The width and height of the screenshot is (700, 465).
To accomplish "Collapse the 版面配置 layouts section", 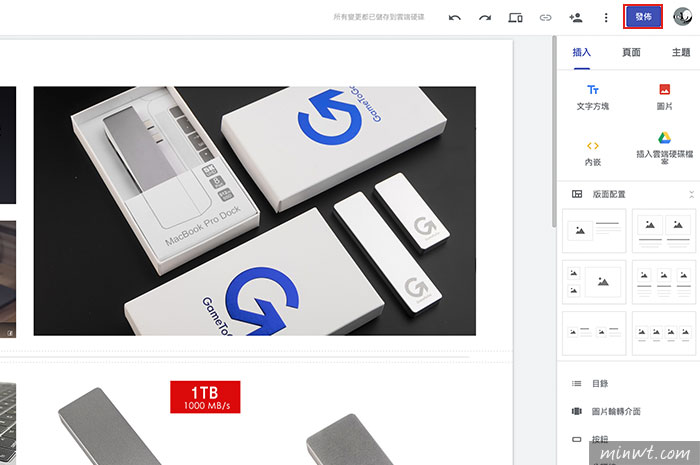I will point(691,194).
